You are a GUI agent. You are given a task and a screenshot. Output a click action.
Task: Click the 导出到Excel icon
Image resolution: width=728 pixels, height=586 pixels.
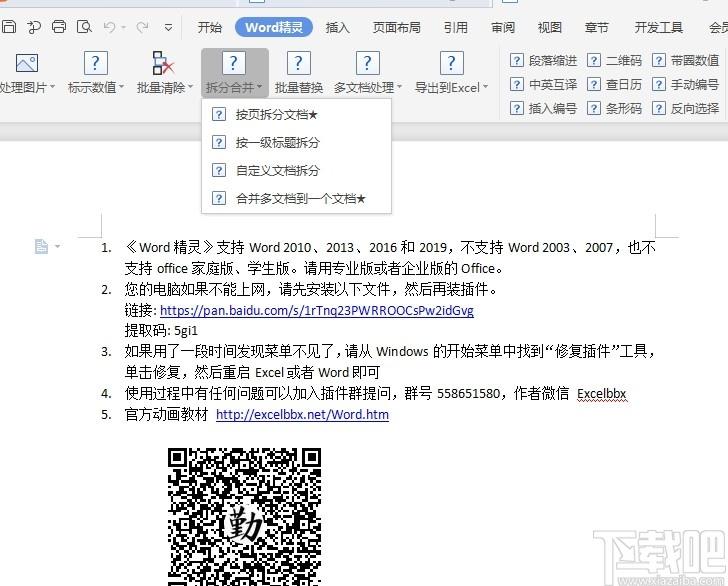click(x=451, y=63)
